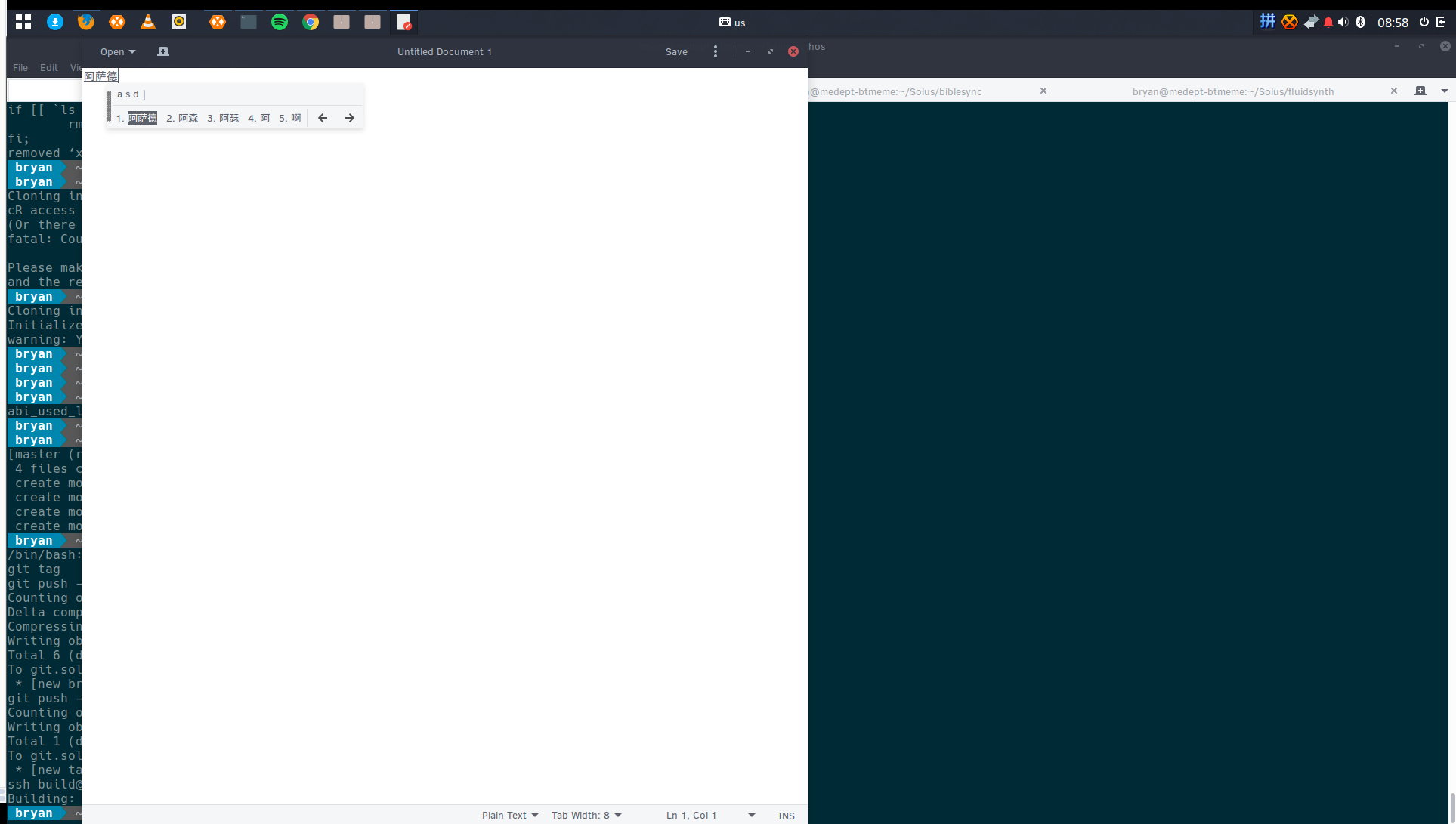Click Save in the editor header
The image size is (1456, 824).
click(676, 51)
